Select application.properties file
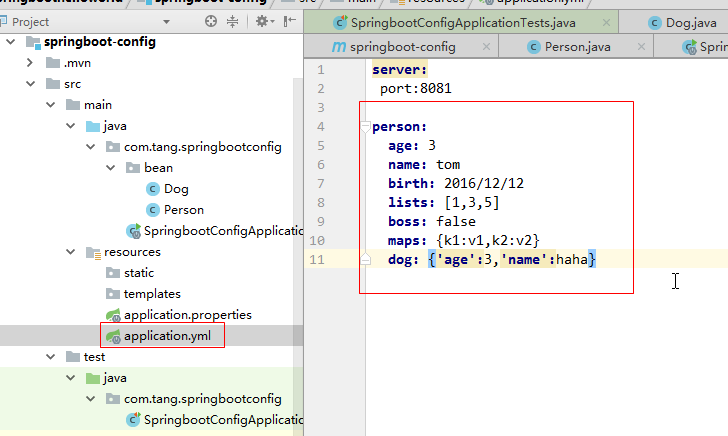 (188, 315)
